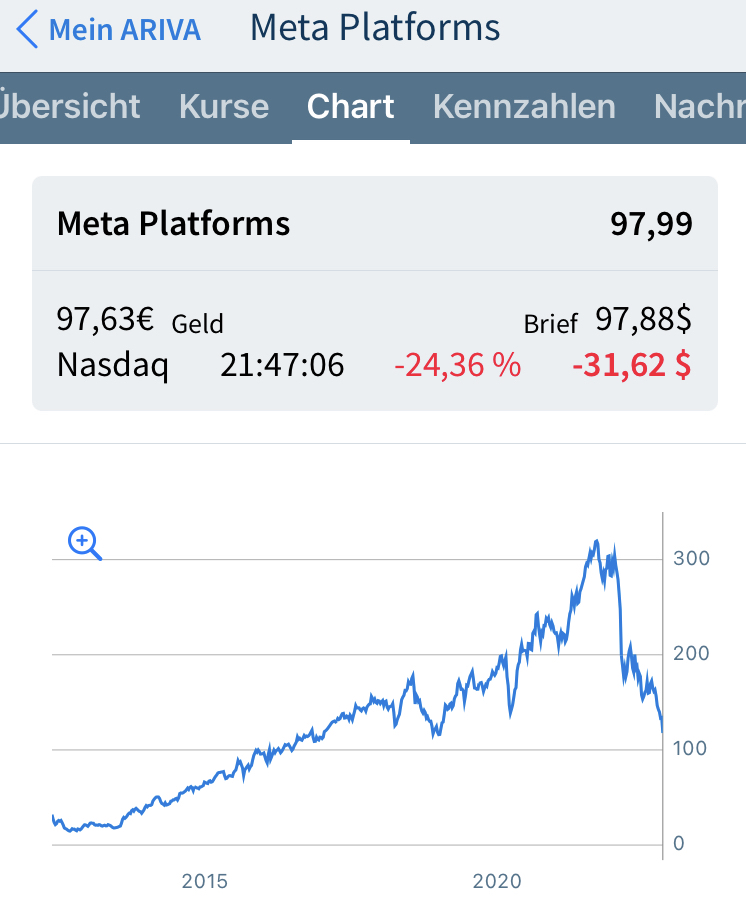Click the zoom magnifier on the chart
This screenshot has width=746, height=915.
point(83,543)
